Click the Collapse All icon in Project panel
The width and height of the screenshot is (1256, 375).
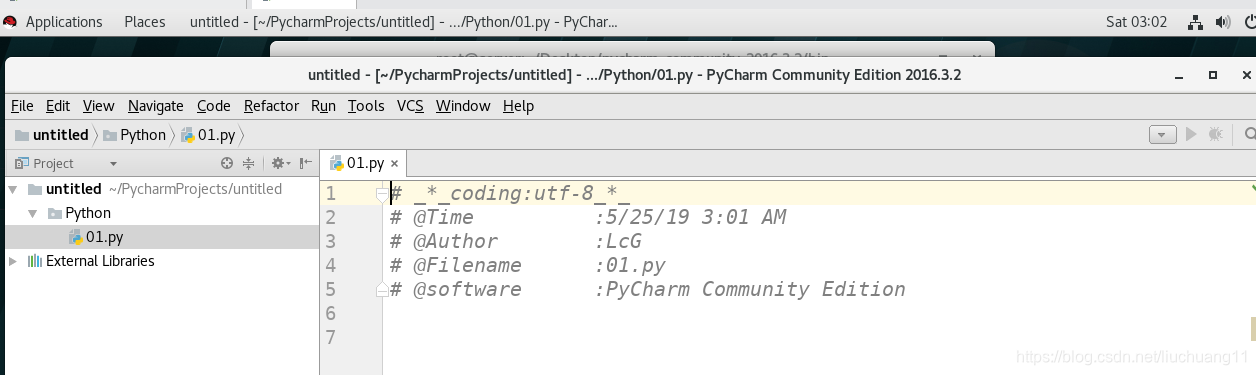[249, 163]
